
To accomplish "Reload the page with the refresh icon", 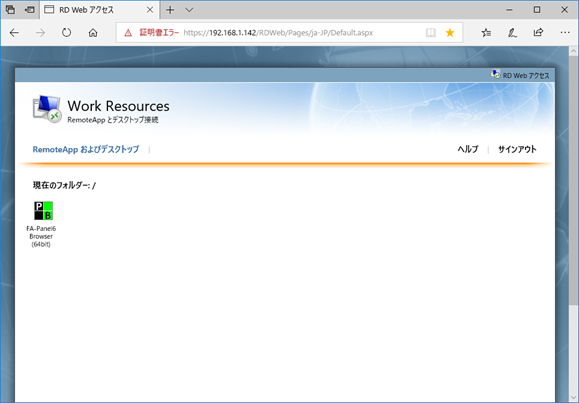I will click(66, 33).
